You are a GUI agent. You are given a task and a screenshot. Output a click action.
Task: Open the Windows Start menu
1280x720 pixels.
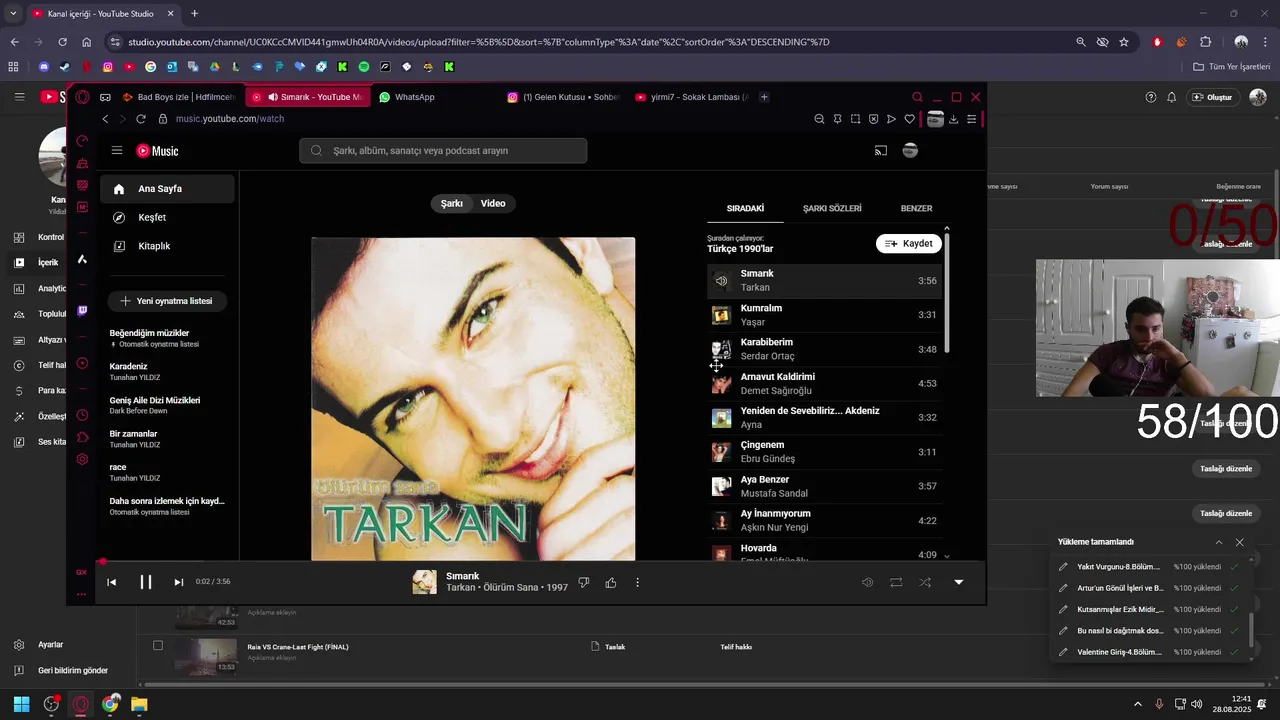[x=22, y=704]
